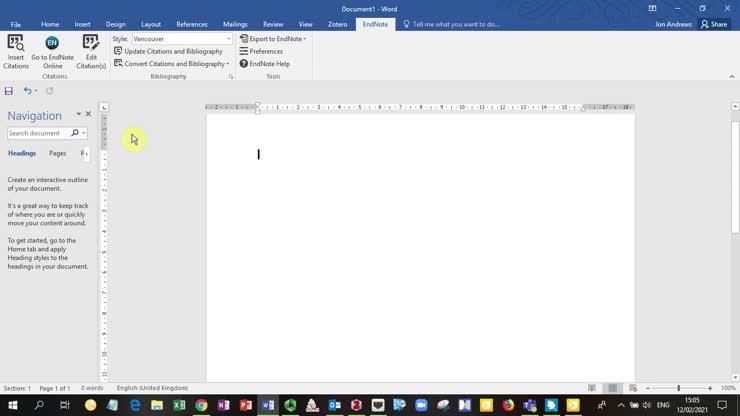Screen dimensions: 740x416
Task: Open Outlook from the taskbar
Action: coord(335,405)
